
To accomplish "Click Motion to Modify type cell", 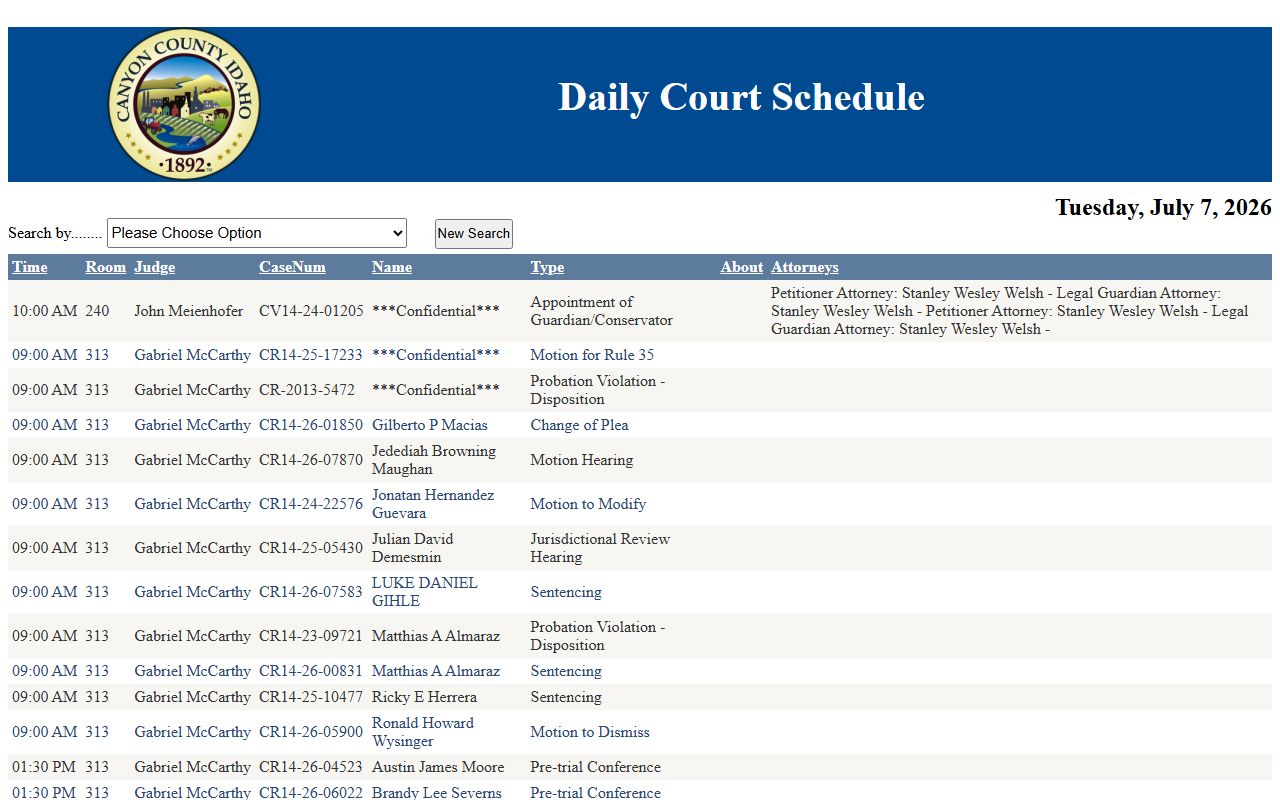I will (588, 504).
